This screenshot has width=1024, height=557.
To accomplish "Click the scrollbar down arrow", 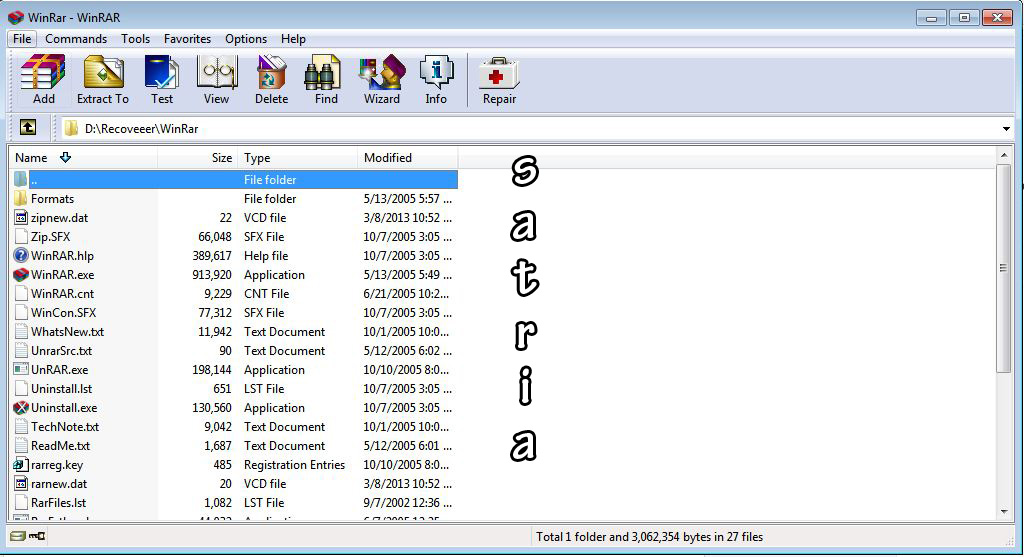I will [x=1004, y=512].
